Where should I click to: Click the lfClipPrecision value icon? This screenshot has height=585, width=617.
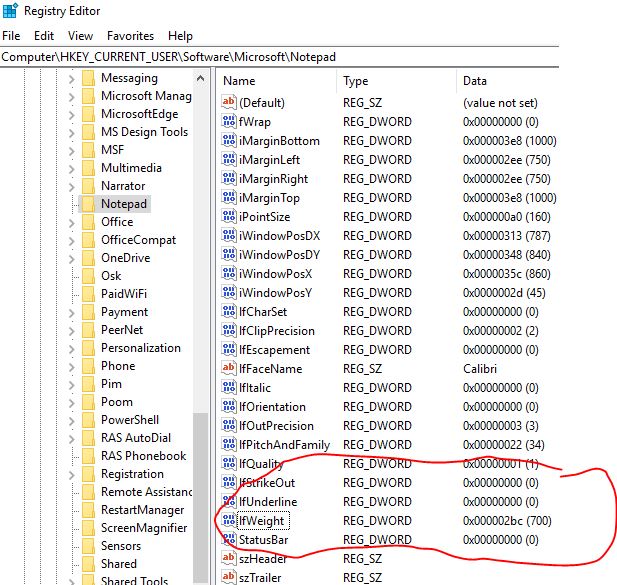229,330
